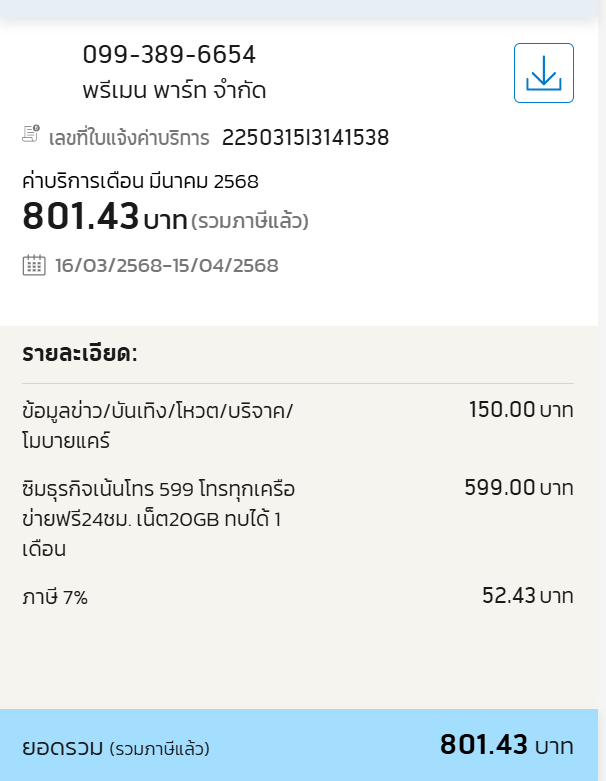606x781 pixels.
Task: Click the 52.43 บาท tax amount
Action: [x=528, y=595]
